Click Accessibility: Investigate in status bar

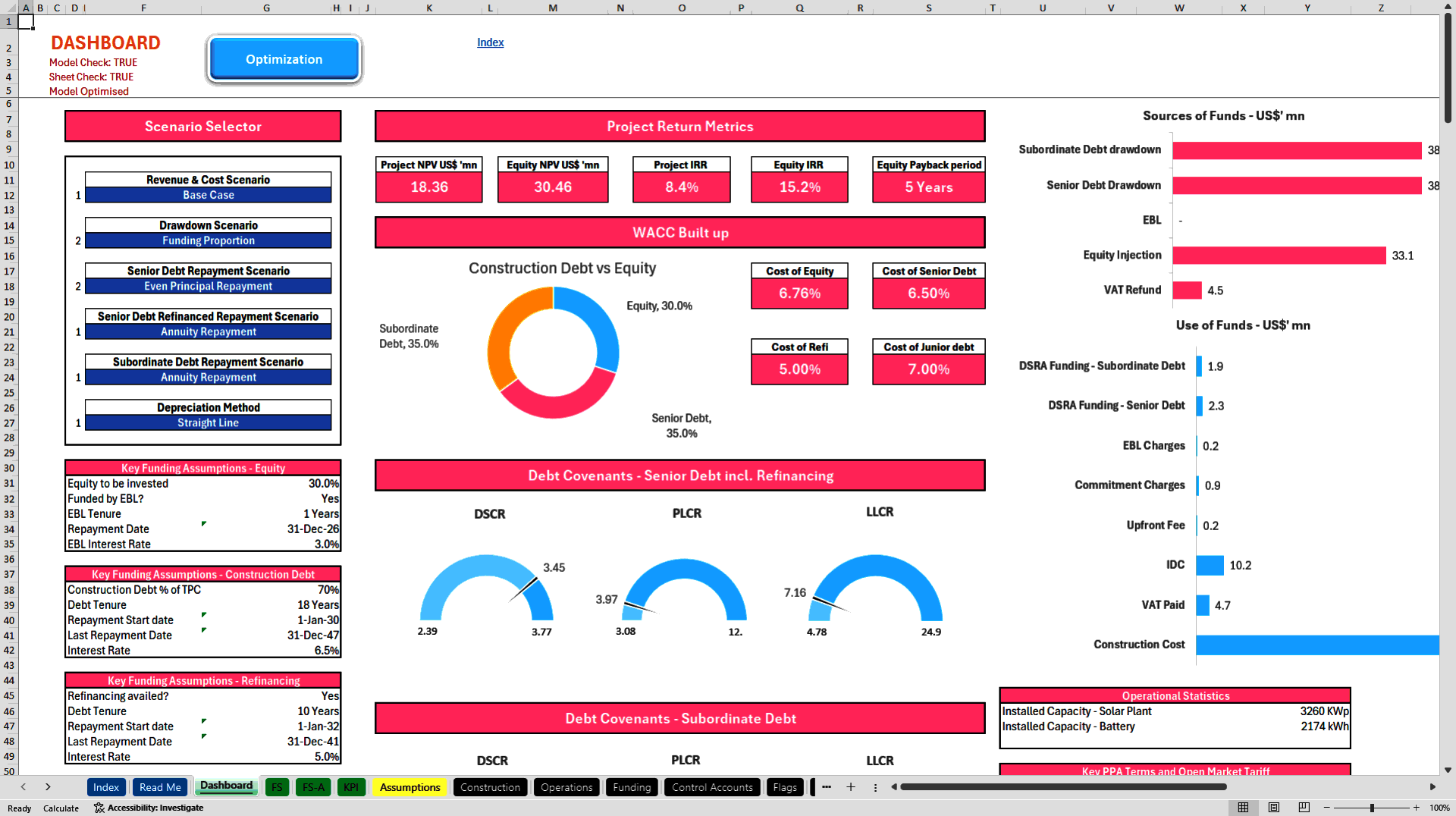pos(149,808)
